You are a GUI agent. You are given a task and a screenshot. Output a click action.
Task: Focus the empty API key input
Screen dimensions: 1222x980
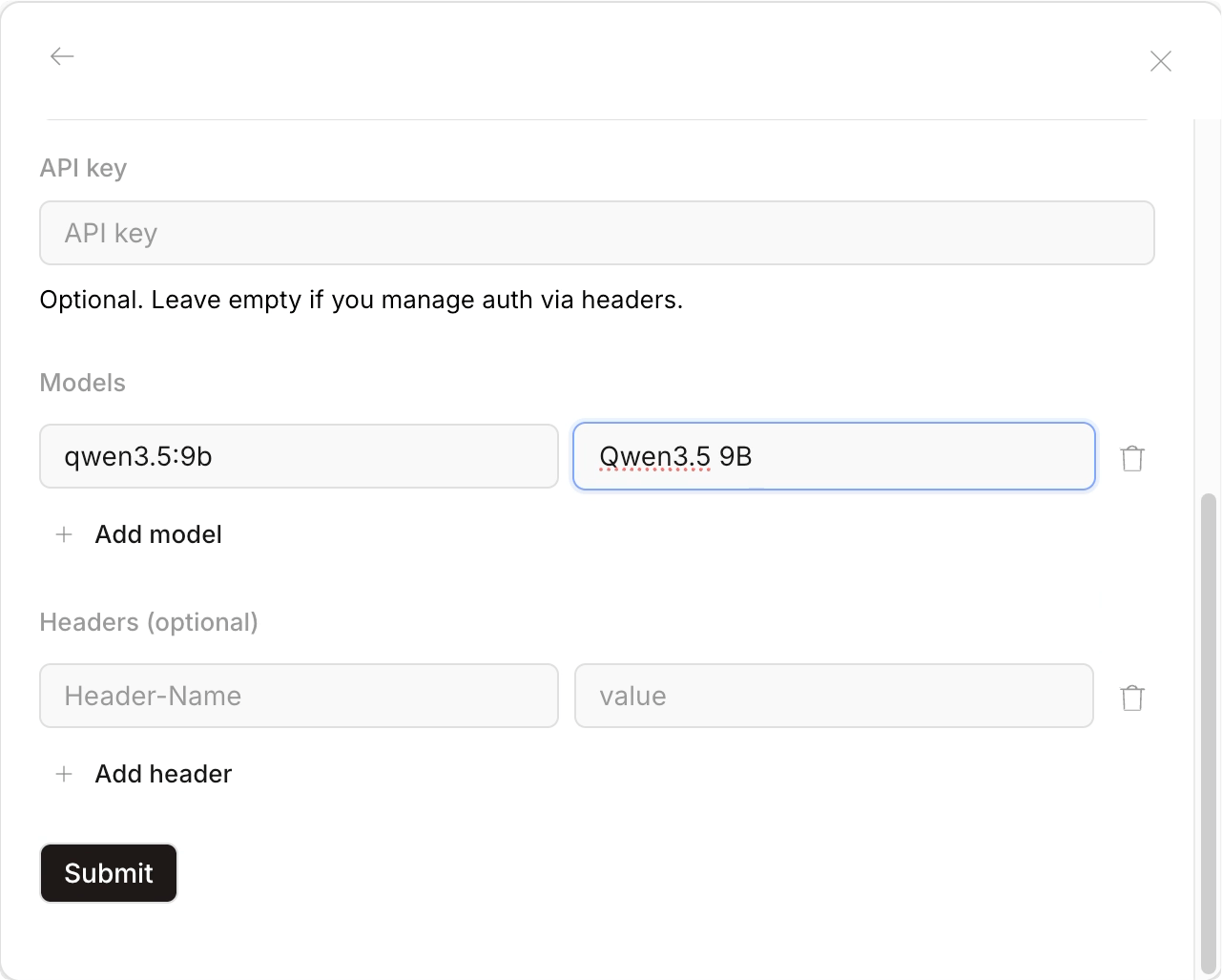(597, 233)
